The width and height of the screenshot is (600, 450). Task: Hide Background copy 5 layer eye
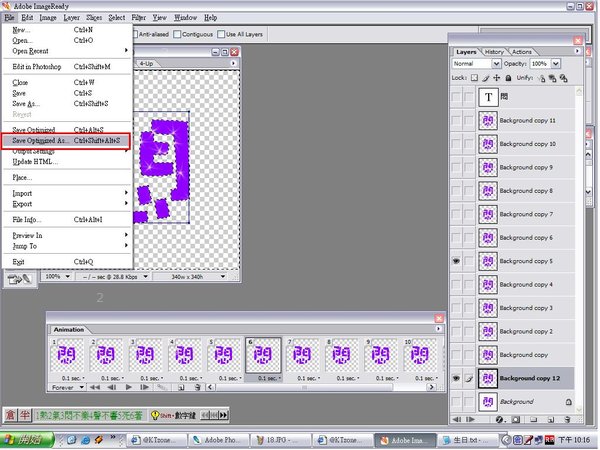pos(456,261)
